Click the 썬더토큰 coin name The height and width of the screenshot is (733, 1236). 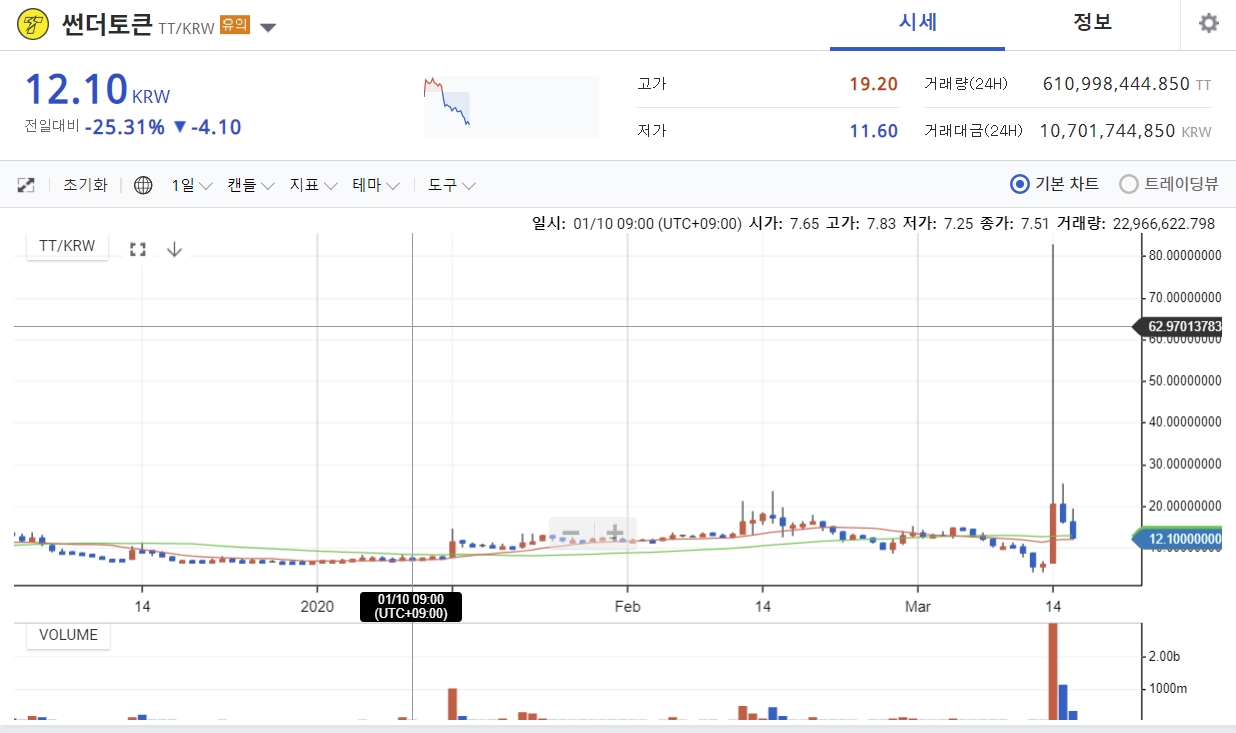tap(107, 24)
